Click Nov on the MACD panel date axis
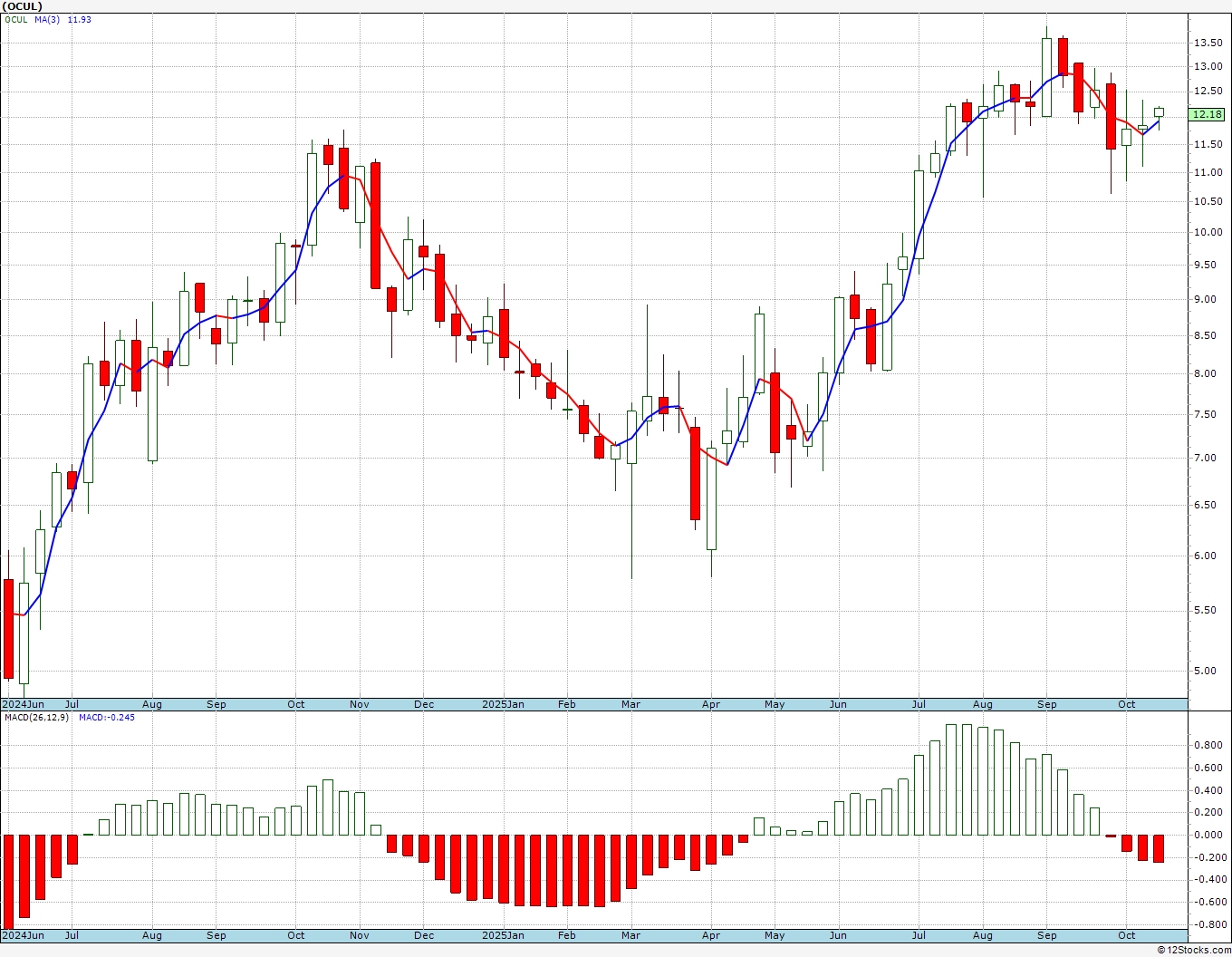1232x957 pixels. coord(360,935)
